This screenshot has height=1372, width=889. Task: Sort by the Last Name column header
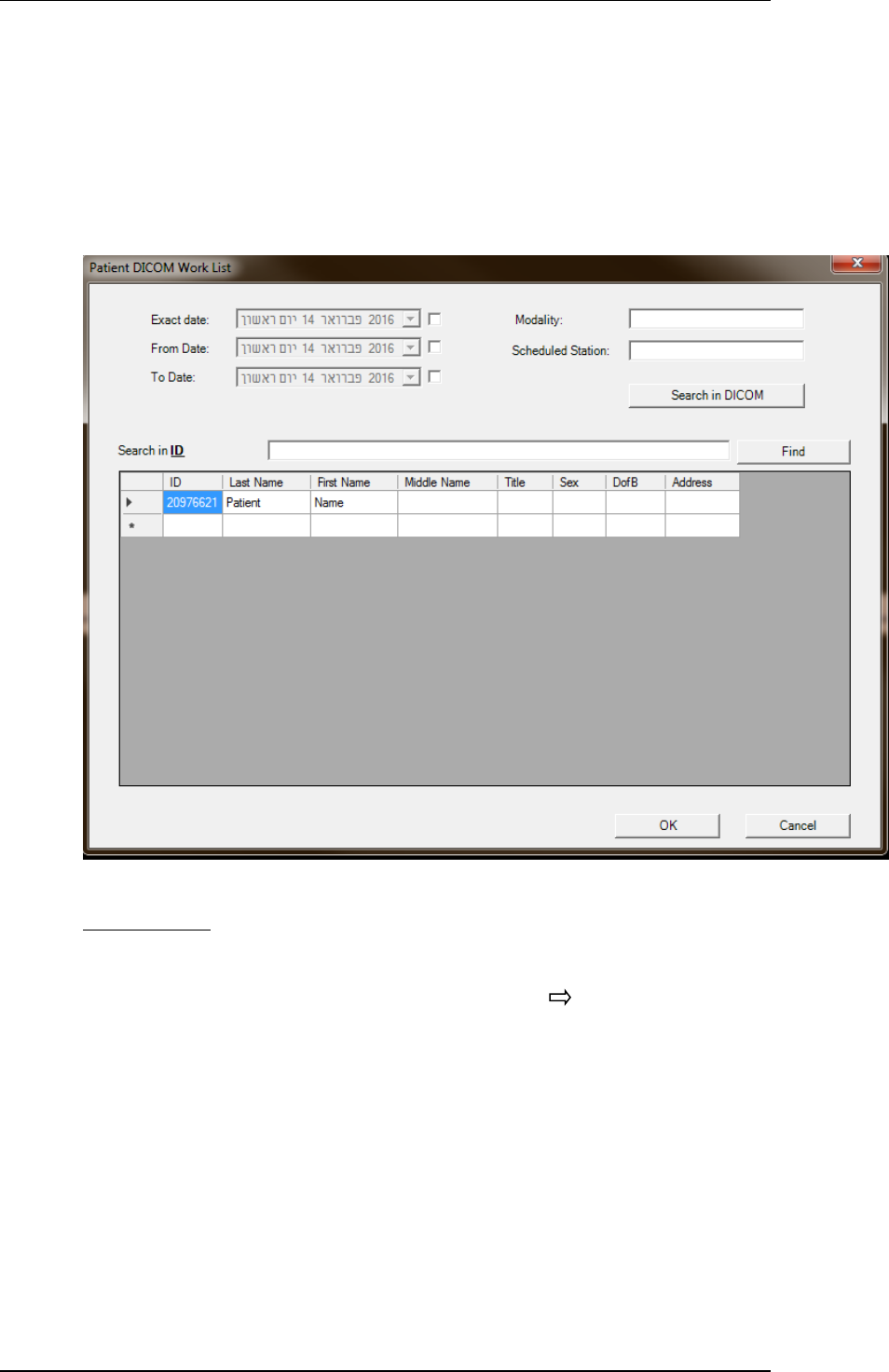pos(267,482)
